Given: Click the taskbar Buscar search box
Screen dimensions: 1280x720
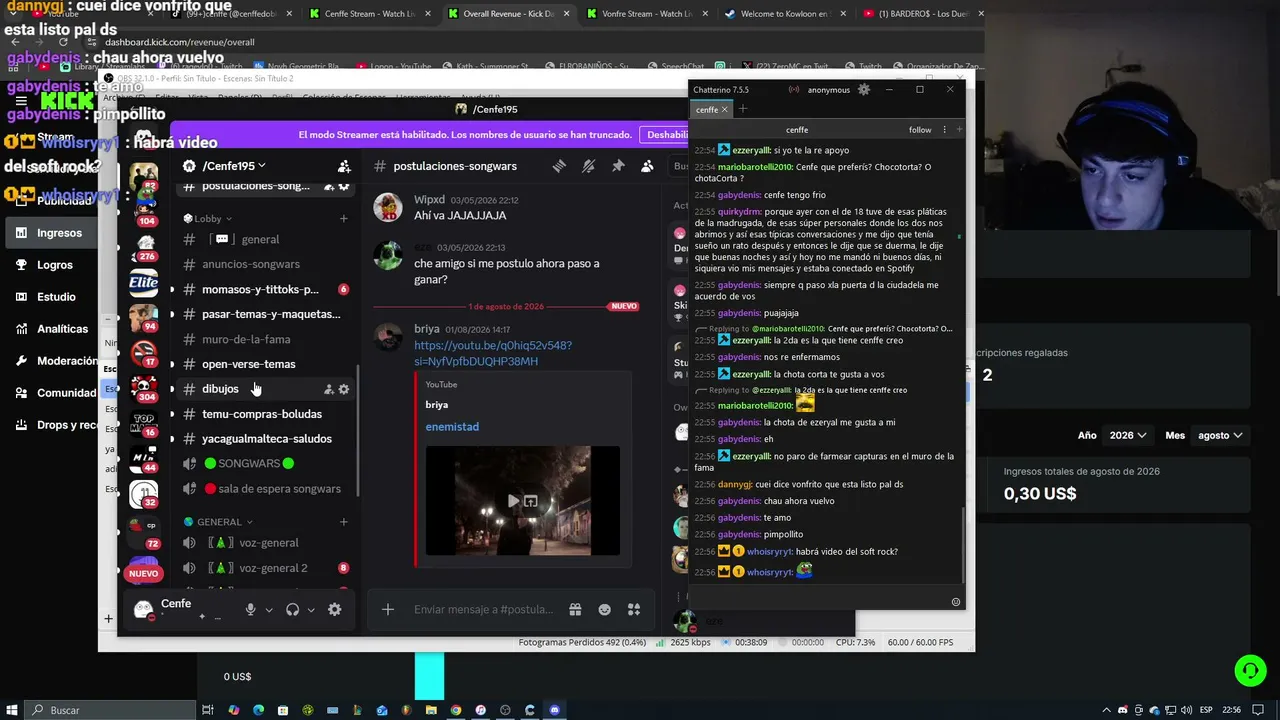Looking at the screenshot, I should tap(110, 710).
